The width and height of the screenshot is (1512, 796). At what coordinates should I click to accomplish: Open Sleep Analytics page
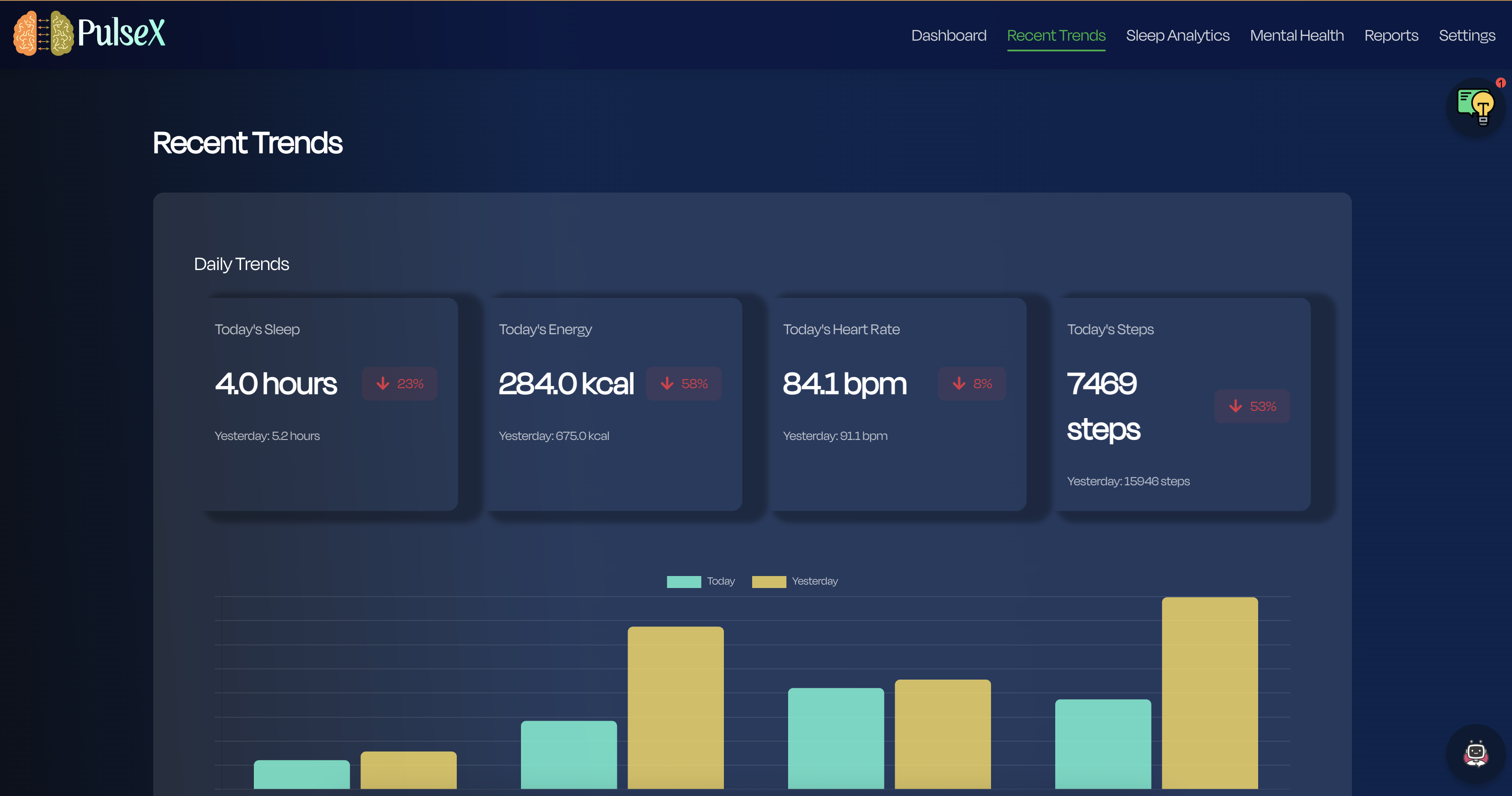coord(1177,36)
